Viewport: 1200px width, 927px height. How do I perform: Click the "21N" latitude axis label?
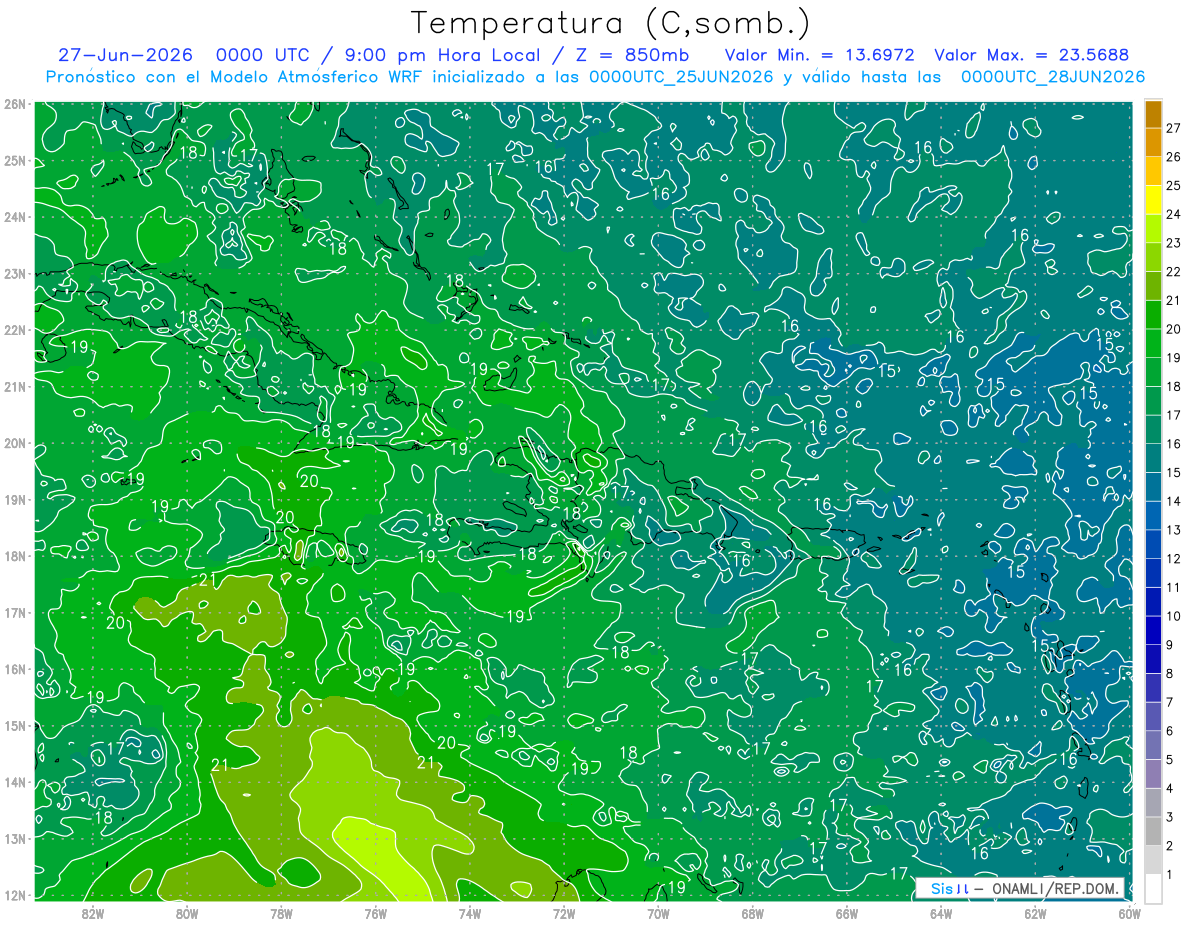(14, 387)
